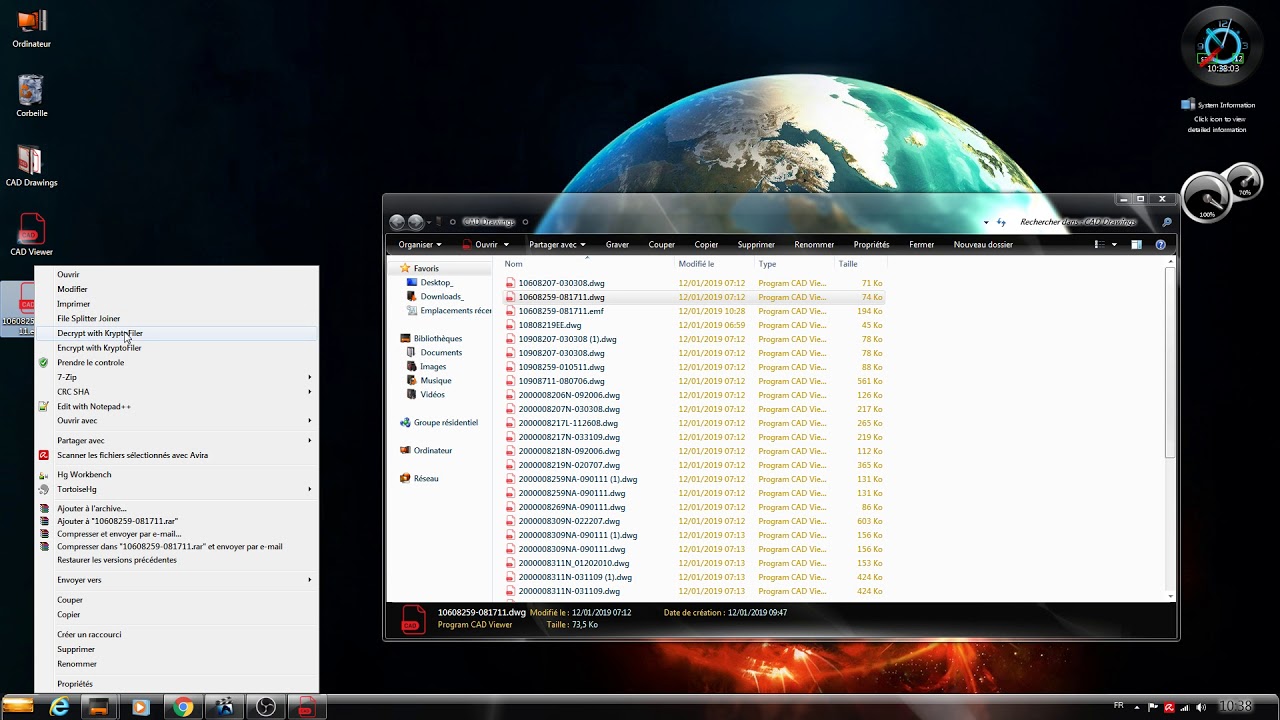Click Renommer in the Explorer toolbar
Image resolution: width=1280 pixels, height=720 pixels.
pos(814,244)
